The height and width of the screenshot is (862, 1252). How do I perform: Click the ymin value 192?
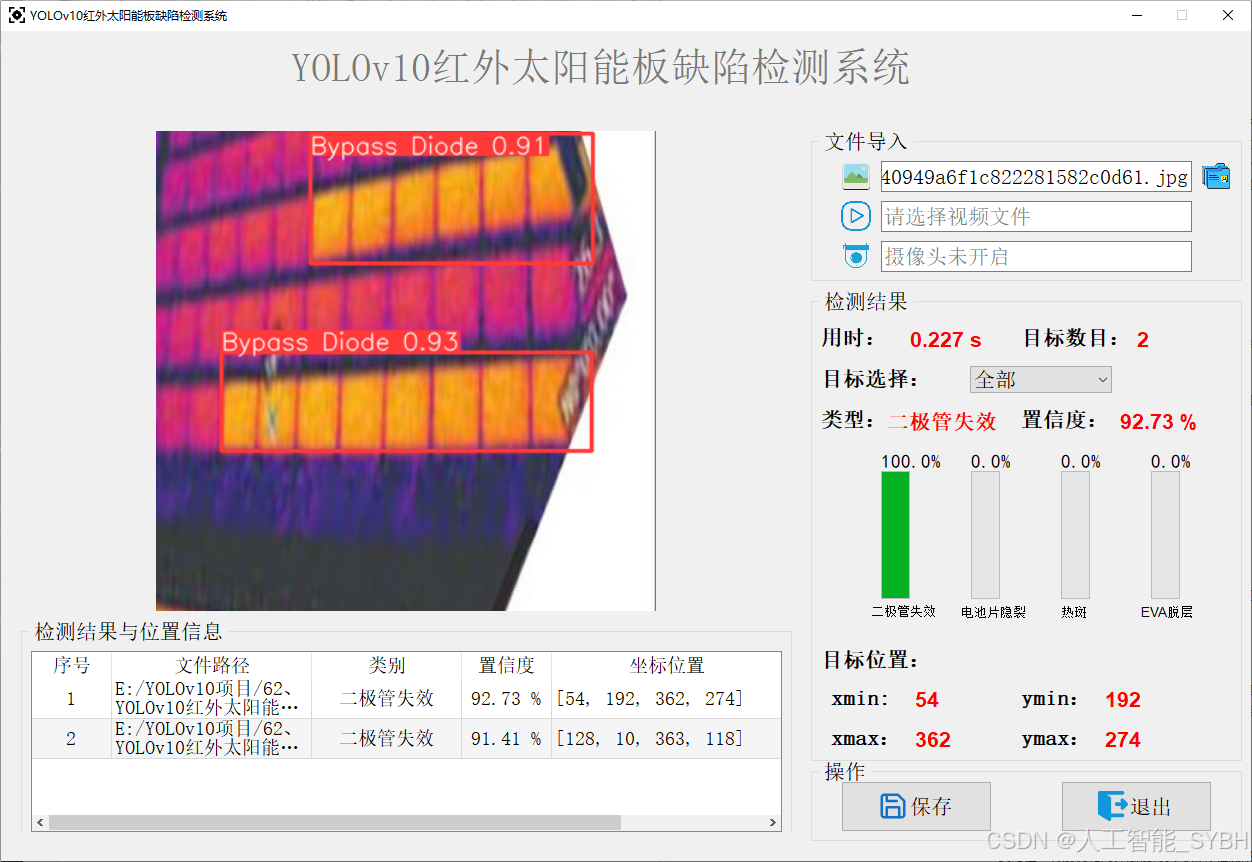pyautogui.click(x=1123, y=700)
